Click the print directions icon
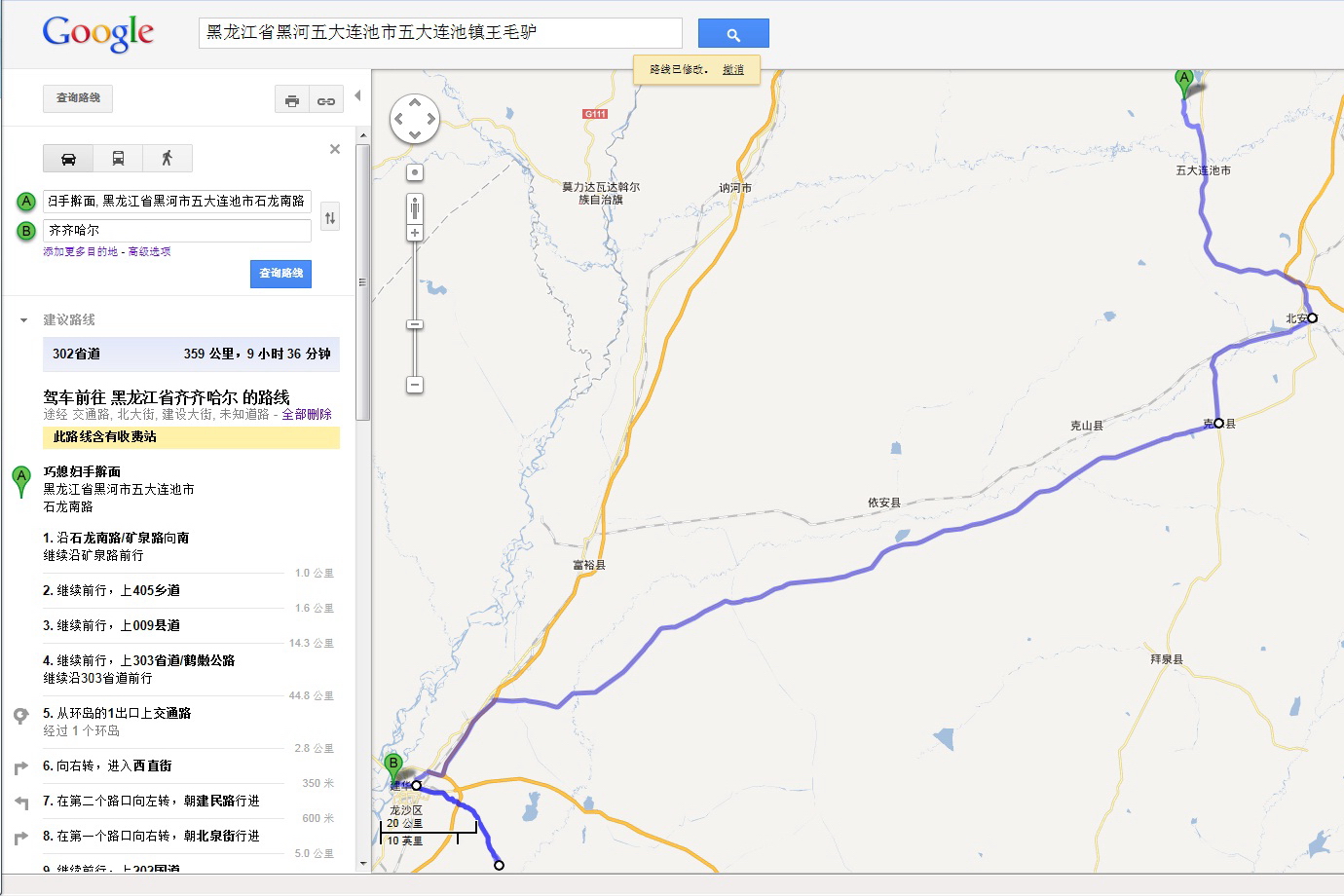This screenshot has height=896, width=1344. coord(292,100)
